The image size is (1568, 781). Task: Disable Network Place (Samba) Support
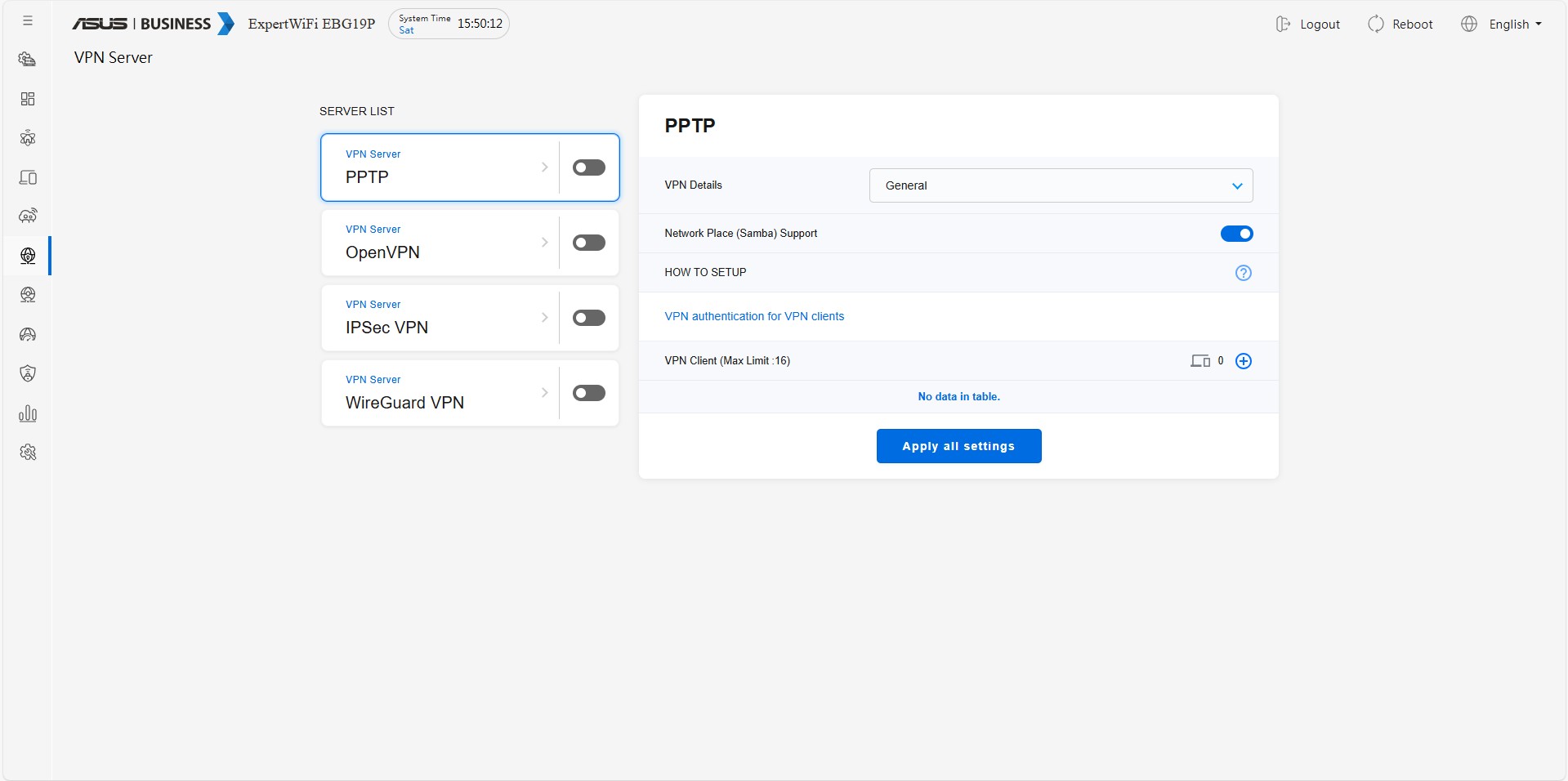click(x=1236, y=234)
